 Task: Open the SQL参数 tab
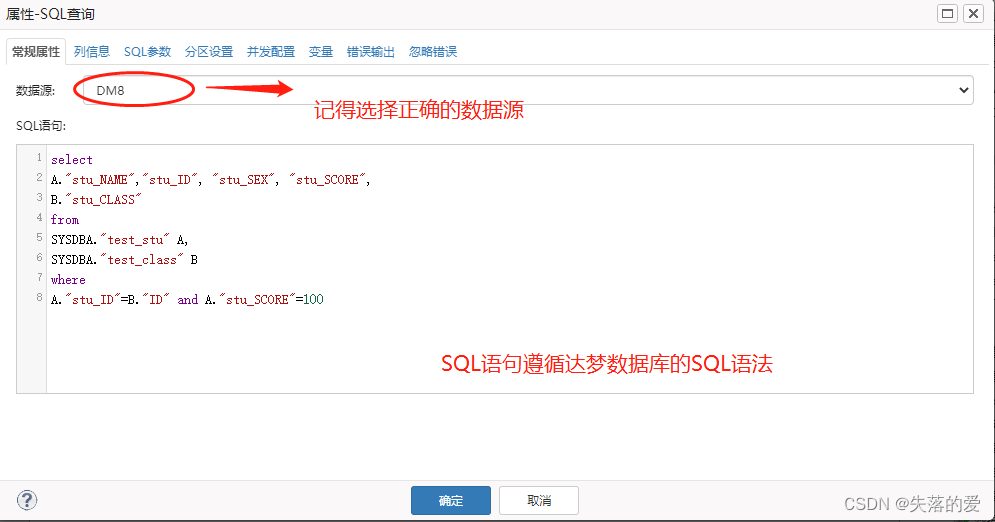pos(147,51)
